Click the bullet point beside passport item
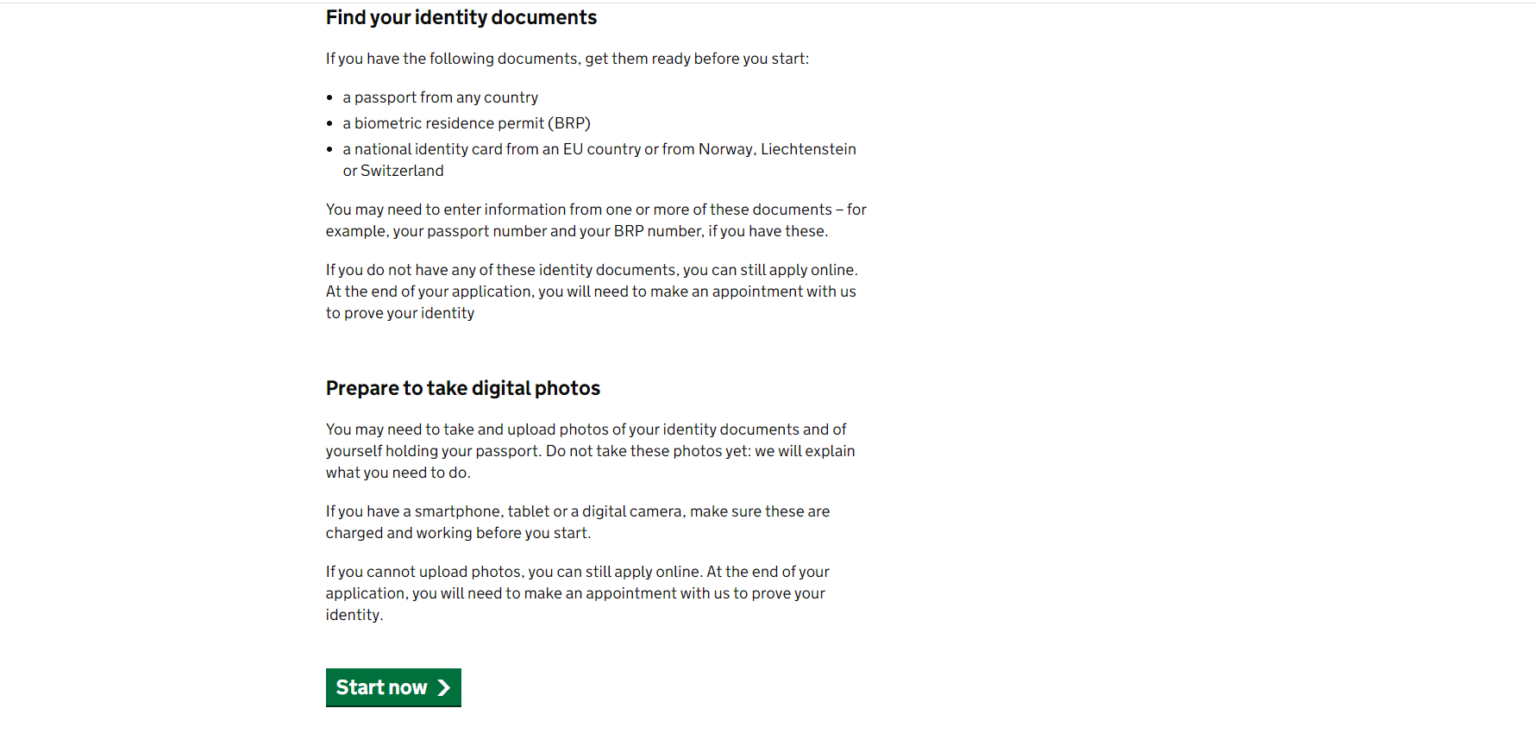This screenshot has width=1536, height=752. click(329, 97)
